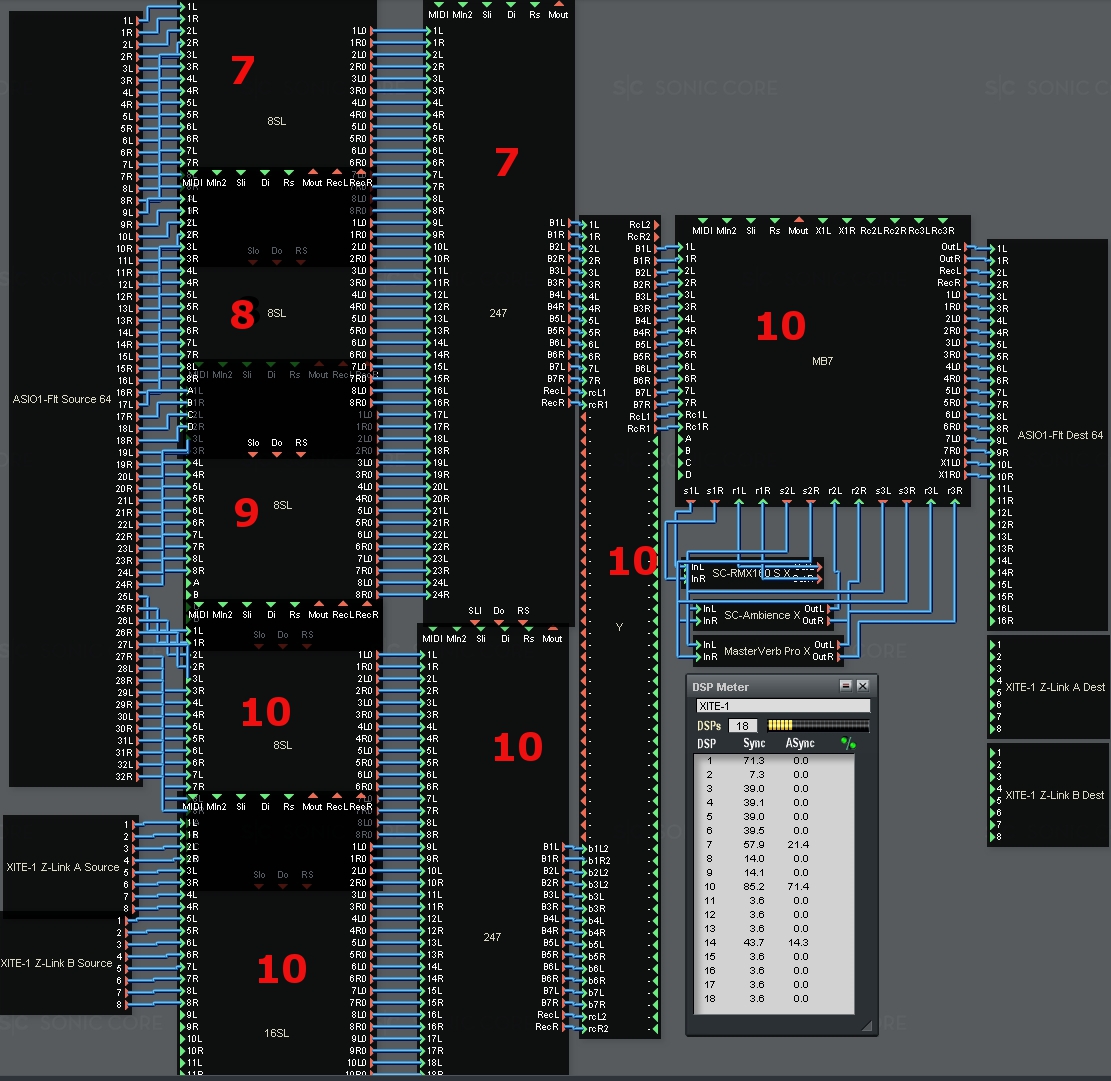
Task: Click input port D on MB7 module
Action: coord(680,475)
